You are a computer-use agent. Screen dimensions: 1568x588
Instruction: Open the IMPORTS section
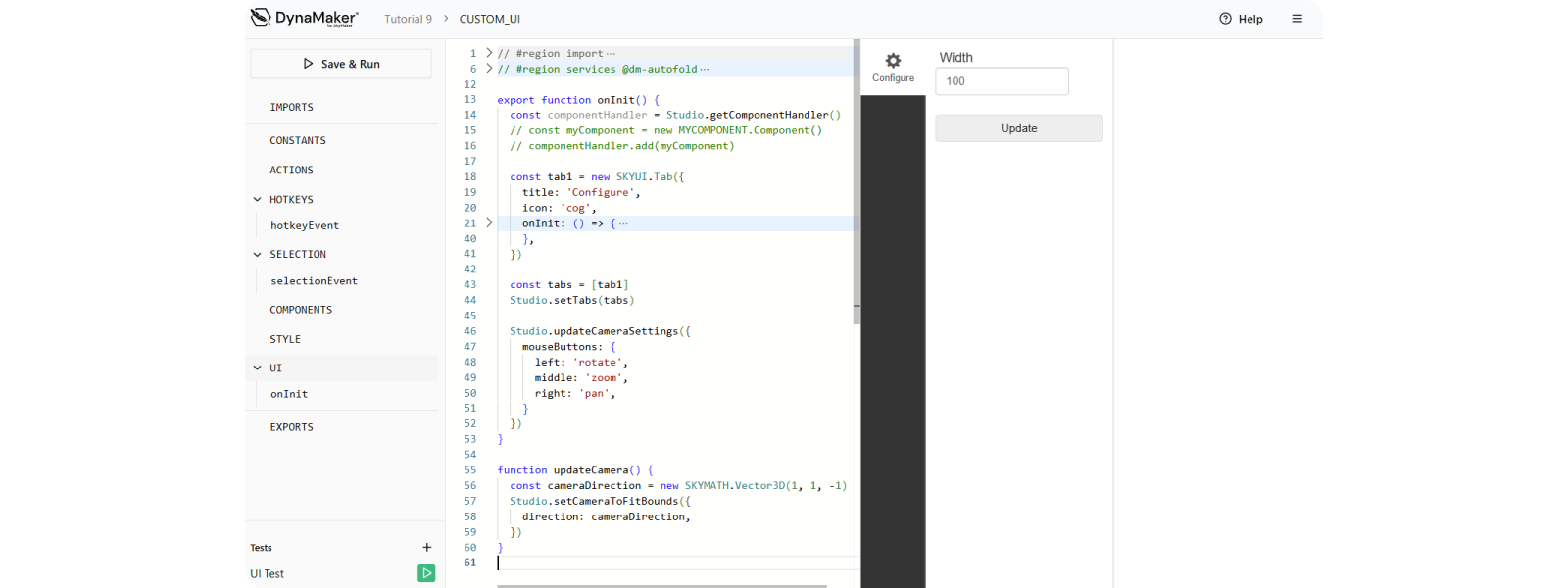tap(292, 108)
